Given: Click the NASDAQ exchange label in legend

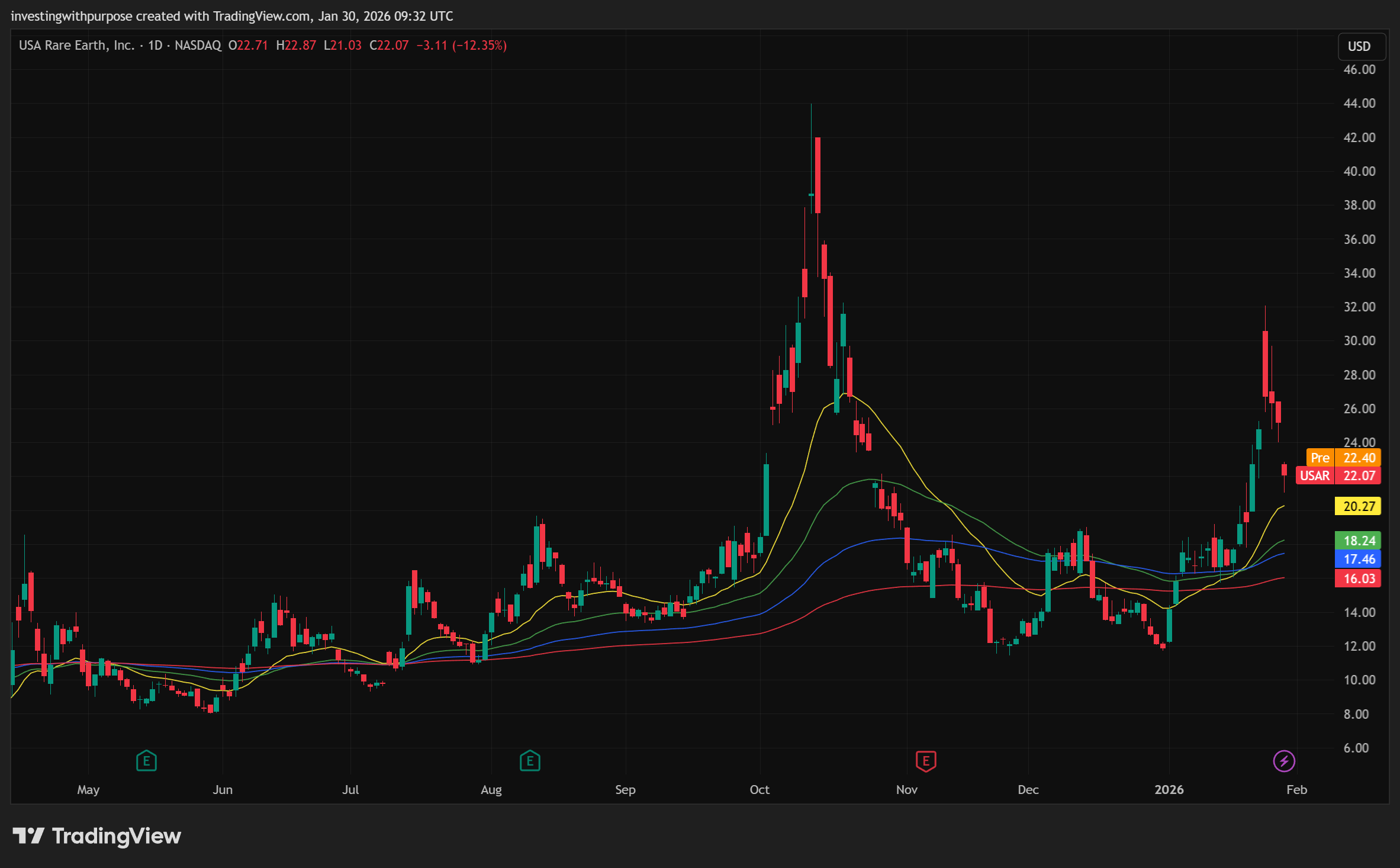Looking at the screenshot, I should (x=198, y=46).
